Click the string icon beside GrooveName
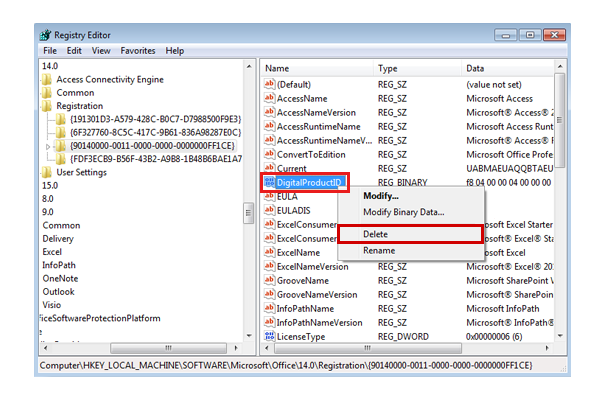The image size is (606, 400). pos(269,280)
